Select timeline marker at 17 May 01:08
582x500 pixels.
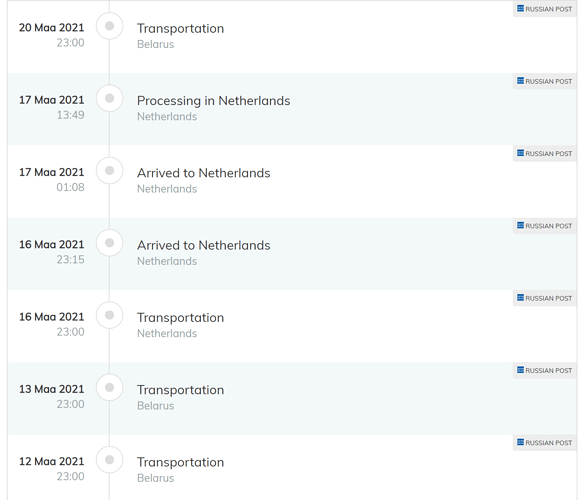click(109, 171)
